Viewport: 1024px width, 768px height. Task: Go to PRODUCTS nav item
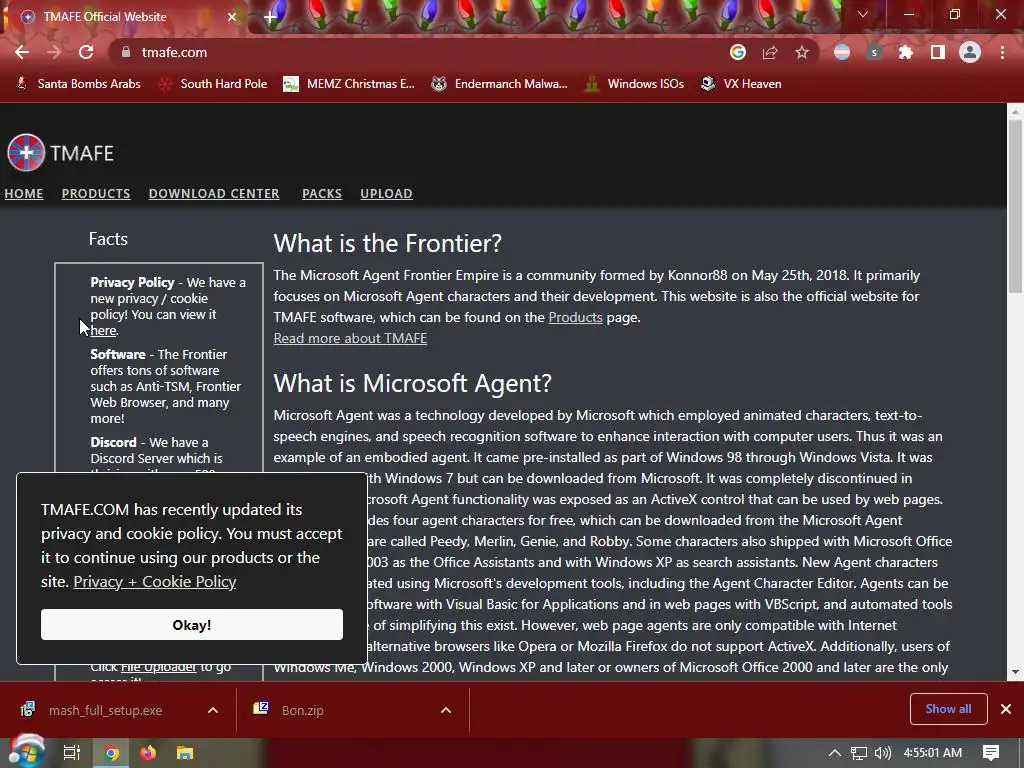(x=96, y=194)
